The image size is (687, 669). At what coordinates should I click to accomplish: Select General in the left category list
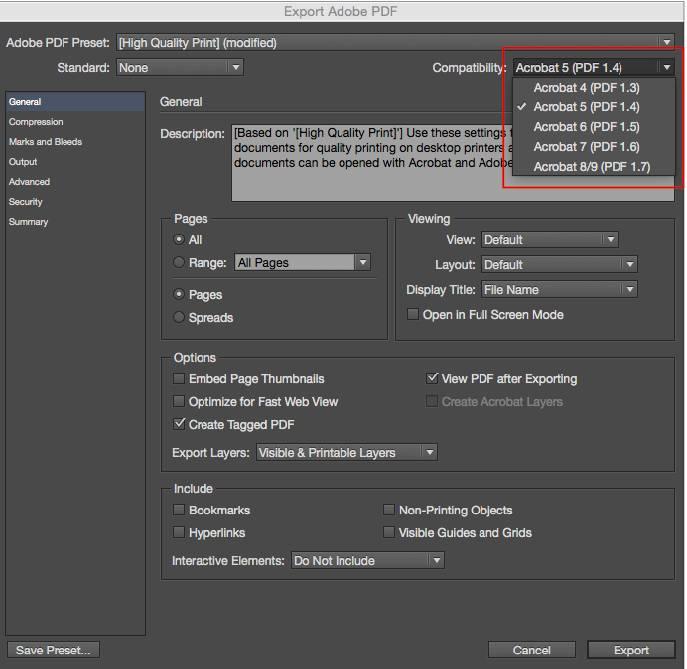click(75, 102)
